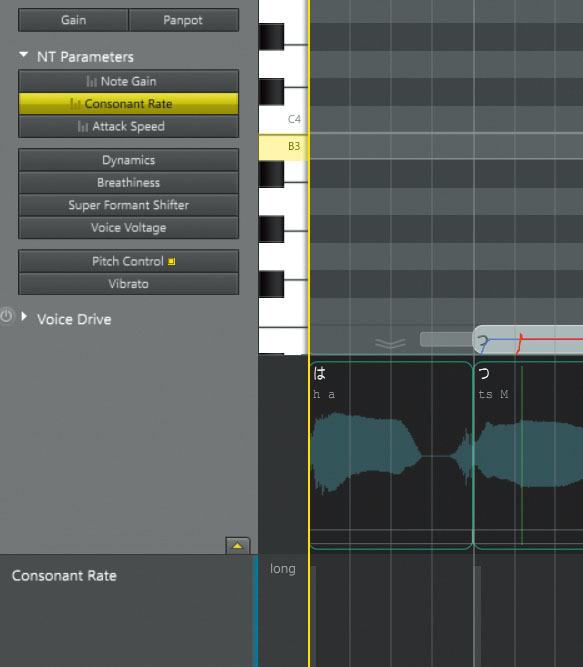
Task: Click the つ note bar in piano roll
Action: [528, 339]
